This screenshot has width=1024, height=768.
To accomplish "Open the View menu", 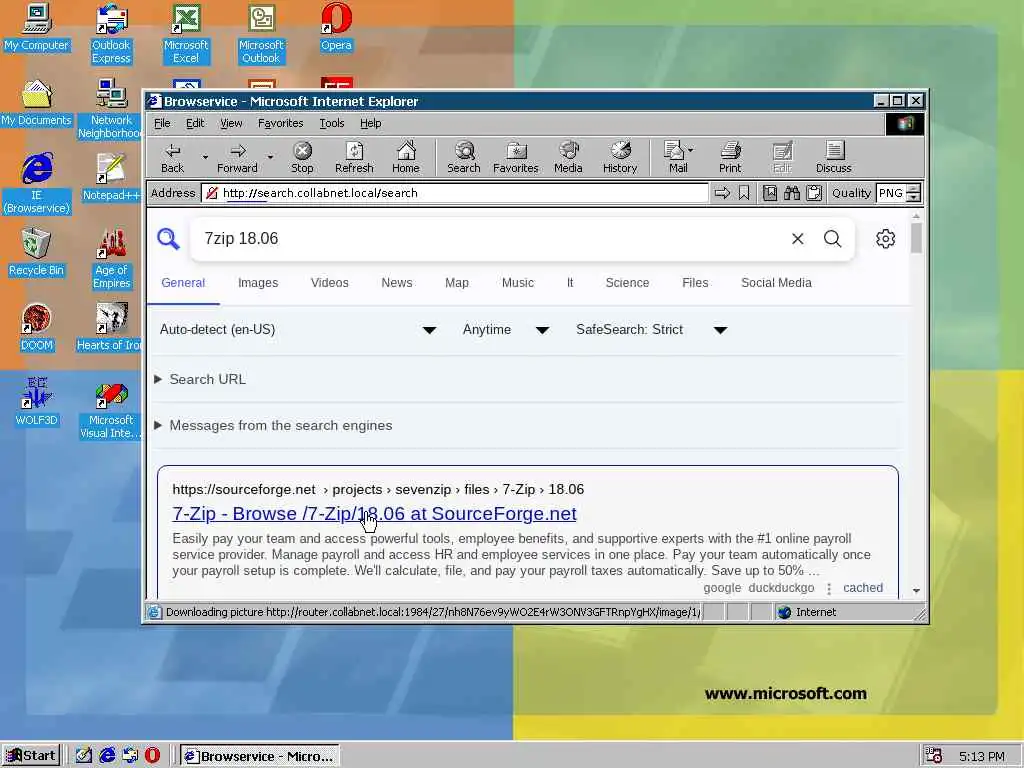I will 231,123.
